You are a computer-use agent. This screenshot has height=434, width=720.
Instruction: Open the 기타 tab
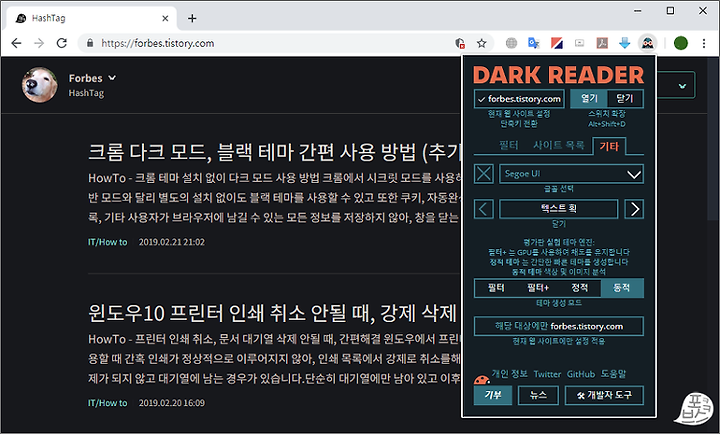(609, 146)
